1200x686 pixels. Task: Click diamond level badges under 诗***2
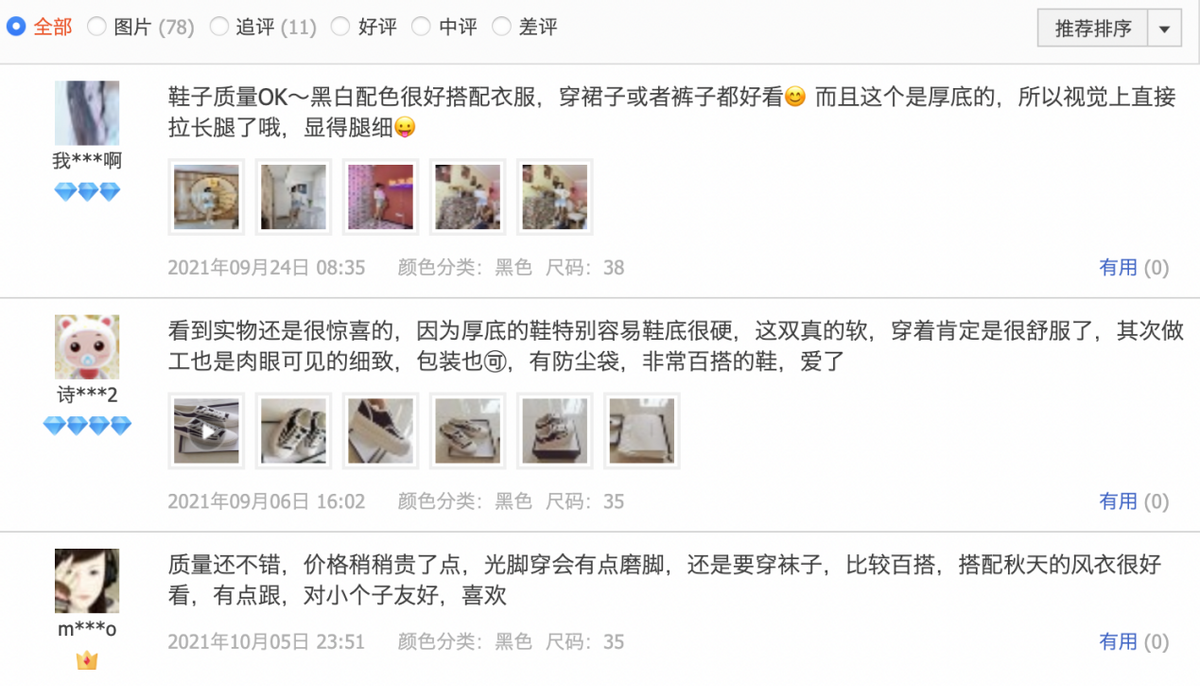pos(87,426)
